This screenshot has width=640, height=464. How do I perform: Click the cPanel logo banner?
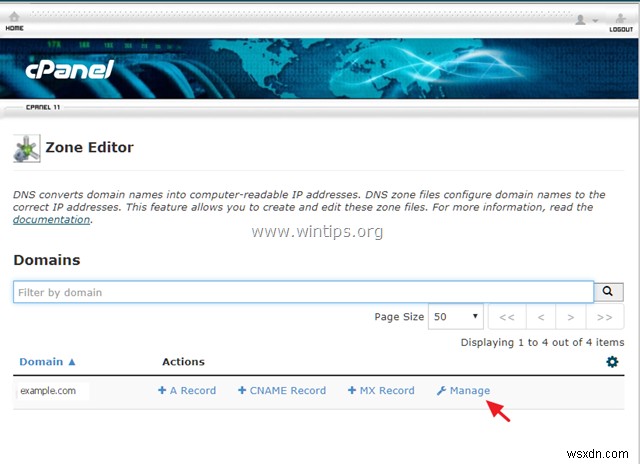(71, 70)
